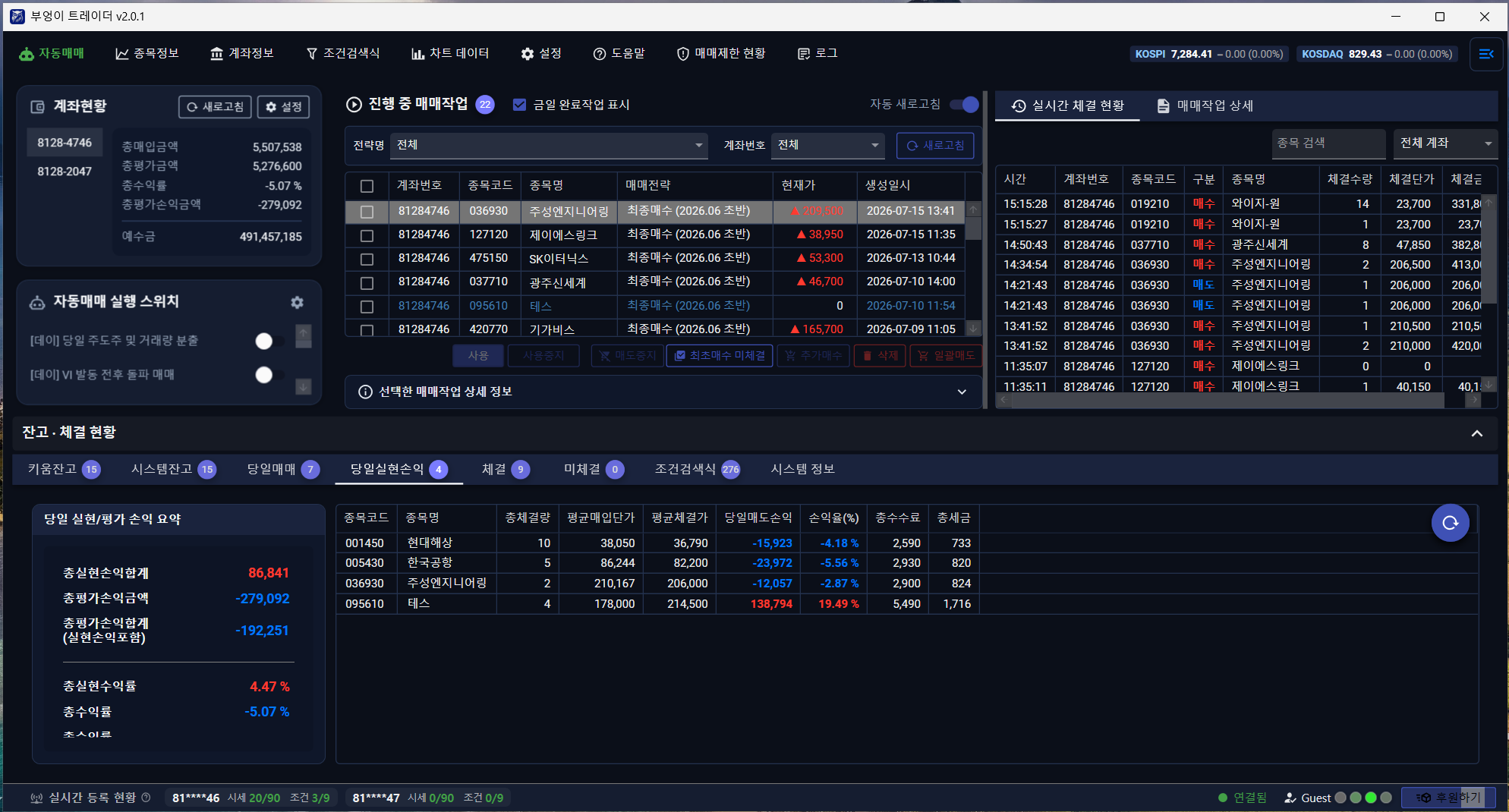Click the help icon next to 실시간 등록 현황

(x=146, y=798)
